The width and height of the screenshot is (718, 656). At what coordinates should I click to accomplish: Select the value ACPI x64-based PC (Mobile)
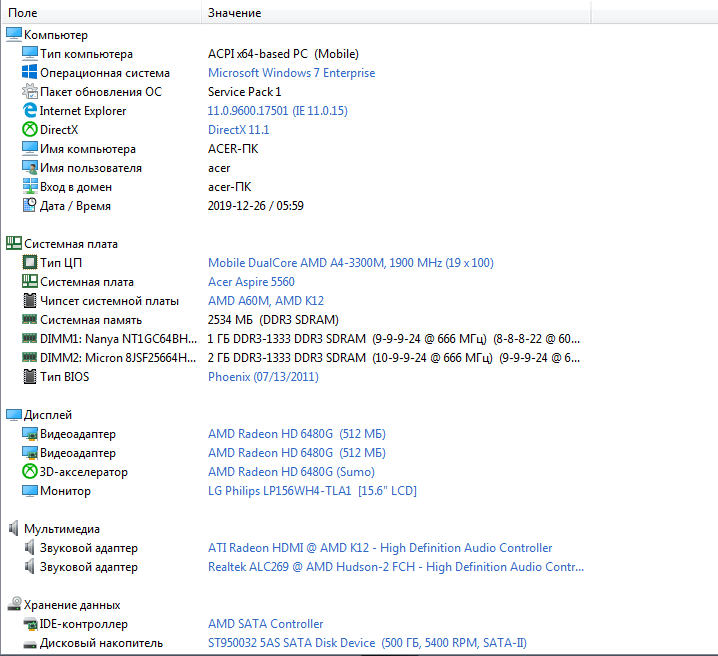coord(283,54)
